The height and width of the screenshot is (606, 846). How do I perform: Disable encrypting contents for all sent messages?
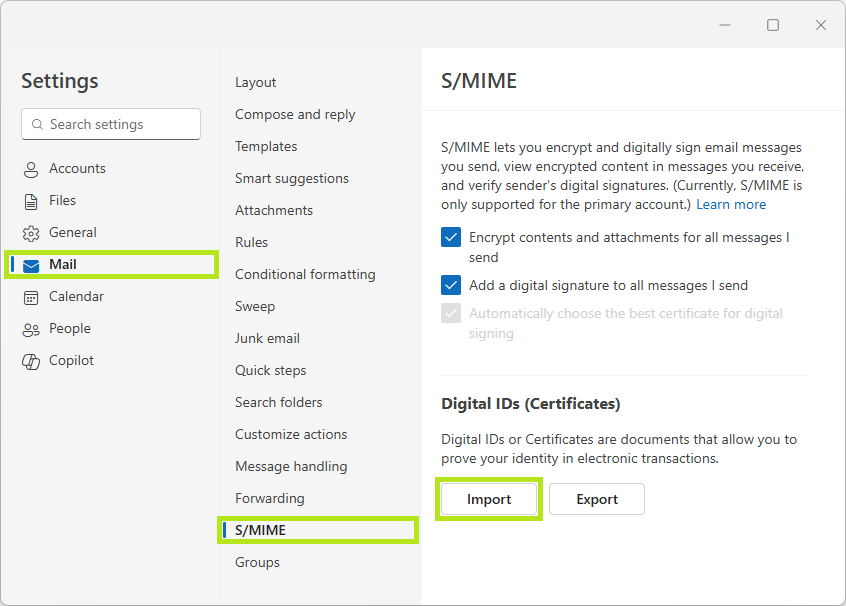450,238
